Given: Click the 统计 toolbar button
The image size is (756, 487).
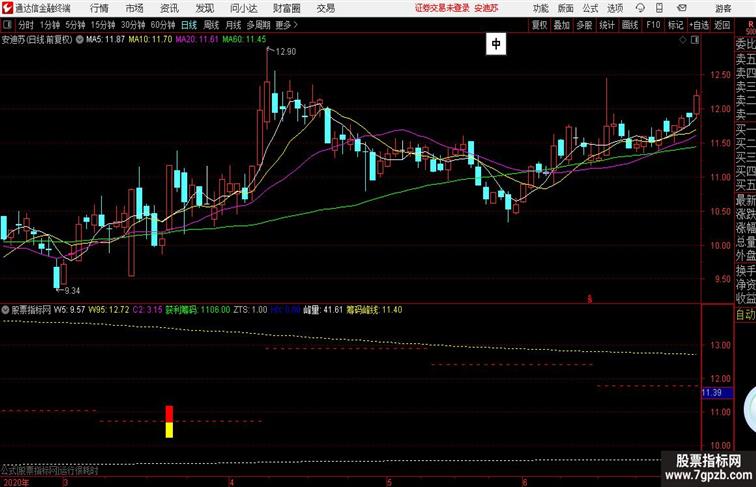Looking at the screenshot, I should coord(607,25).
